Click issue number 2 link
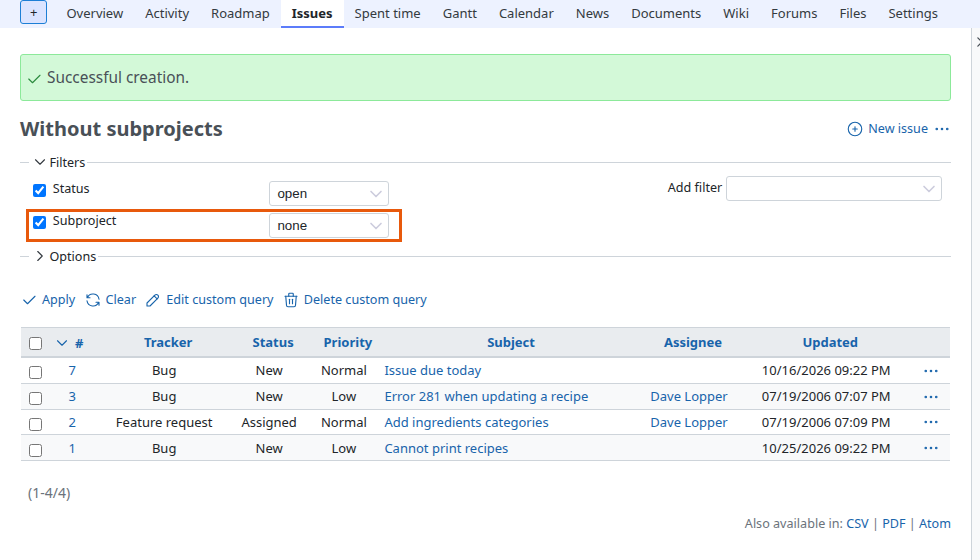 coord(72,422)
